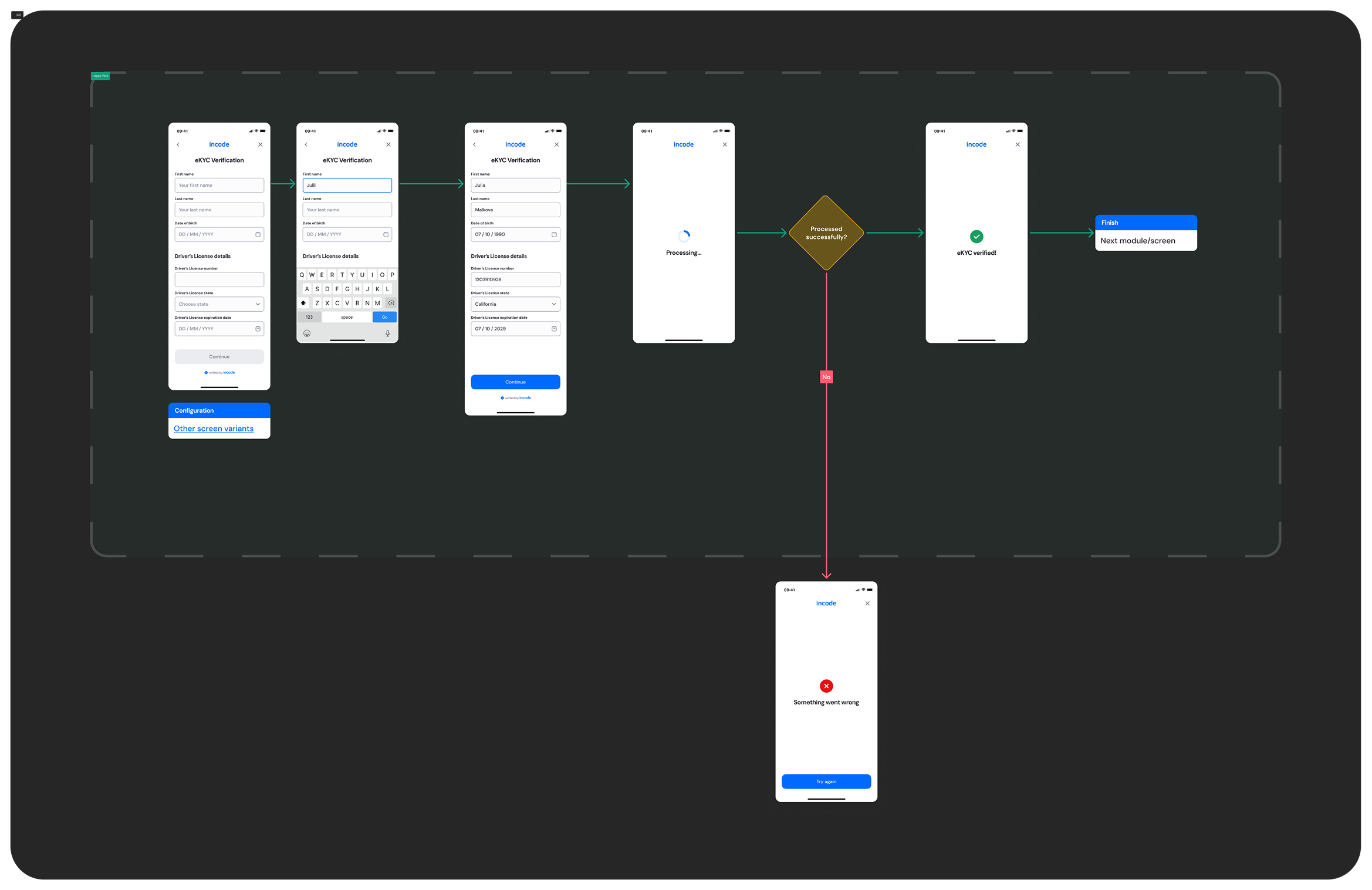Expand the California state dropdown

(515, 304)
